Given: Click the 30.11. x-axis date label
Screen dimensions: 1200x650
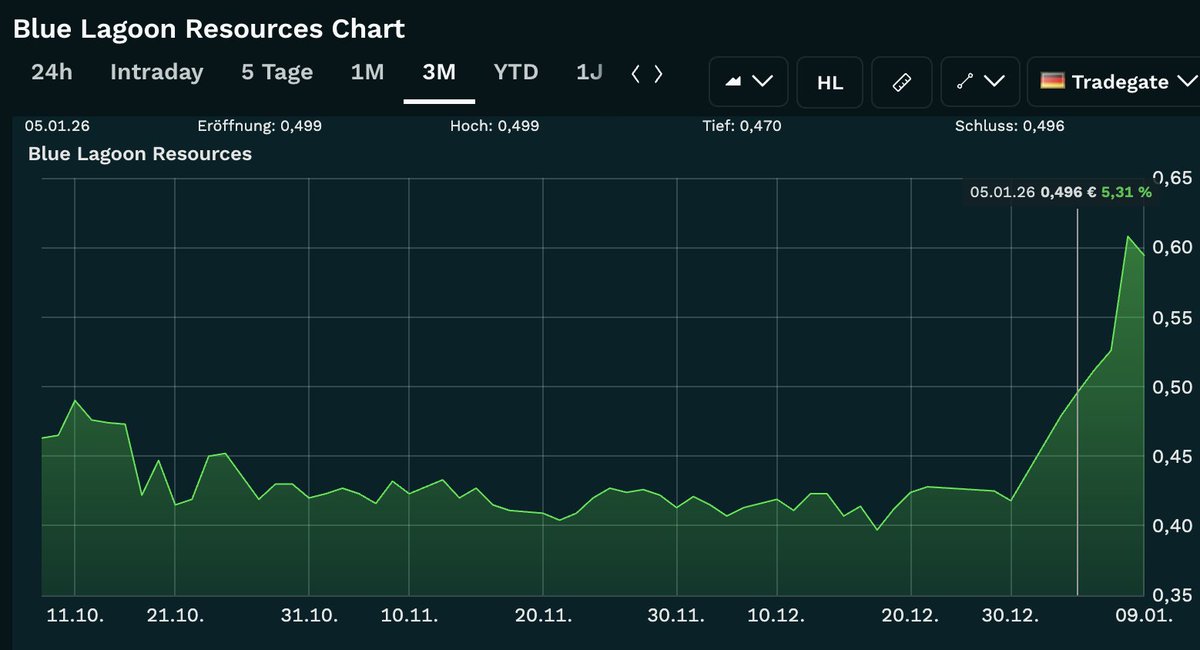Looking at the screenshot, I should (x=675, y=616).
